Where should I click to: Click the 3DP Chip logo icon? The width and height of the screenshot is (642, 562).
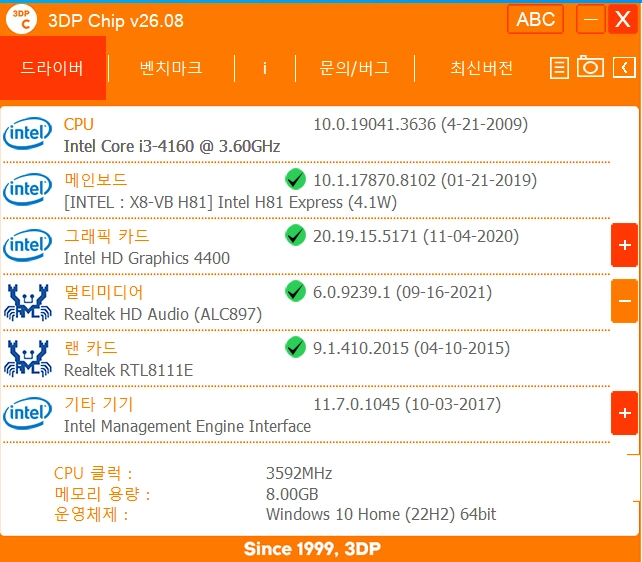pos(21,20)
